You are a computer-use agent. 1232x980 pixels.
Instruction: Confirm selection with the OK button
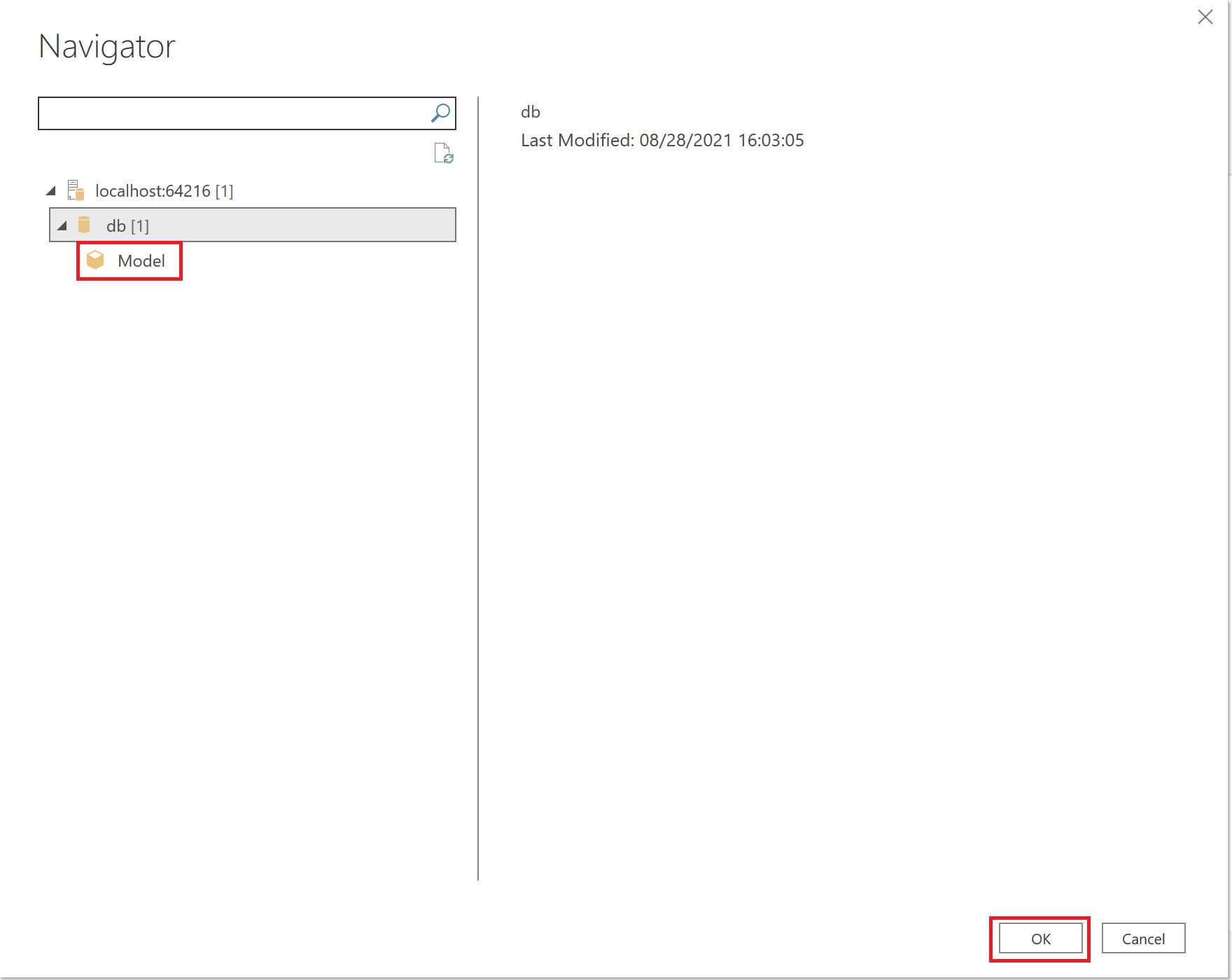tap(1040, 939)
